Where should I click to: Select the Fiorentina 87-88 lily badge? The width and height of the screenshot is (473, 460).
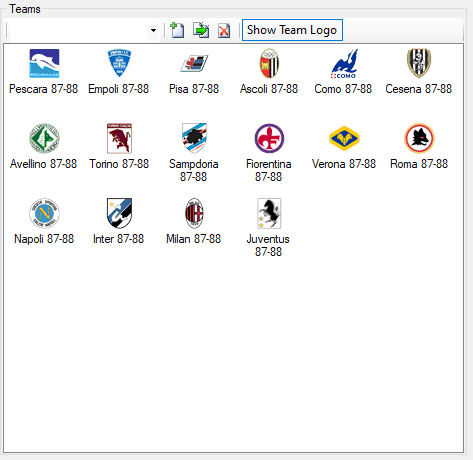click(269, 138)
